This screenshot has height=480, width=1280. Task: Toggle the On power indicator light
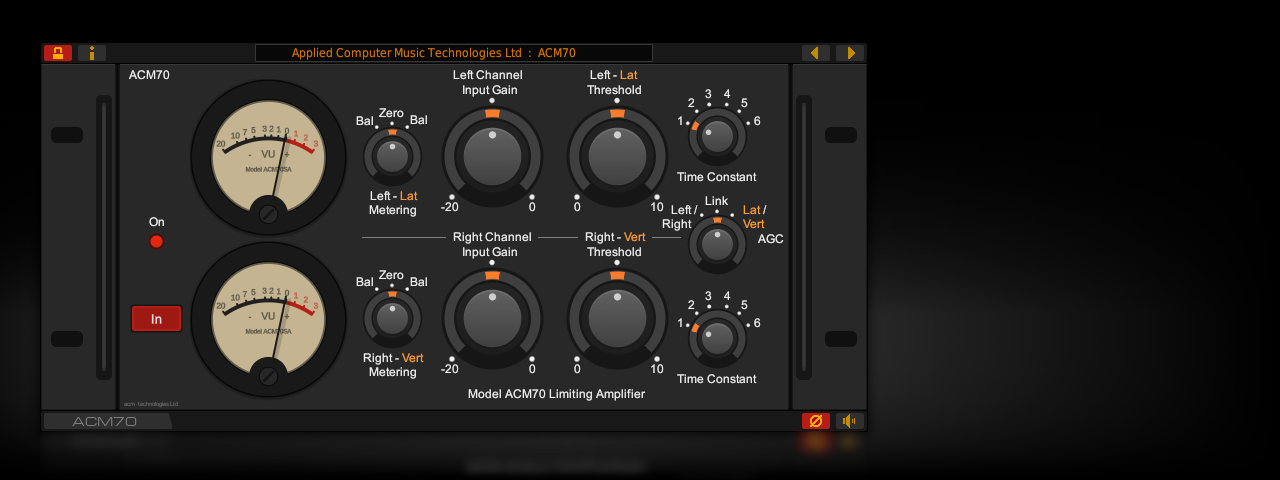(x=156, y=241)
